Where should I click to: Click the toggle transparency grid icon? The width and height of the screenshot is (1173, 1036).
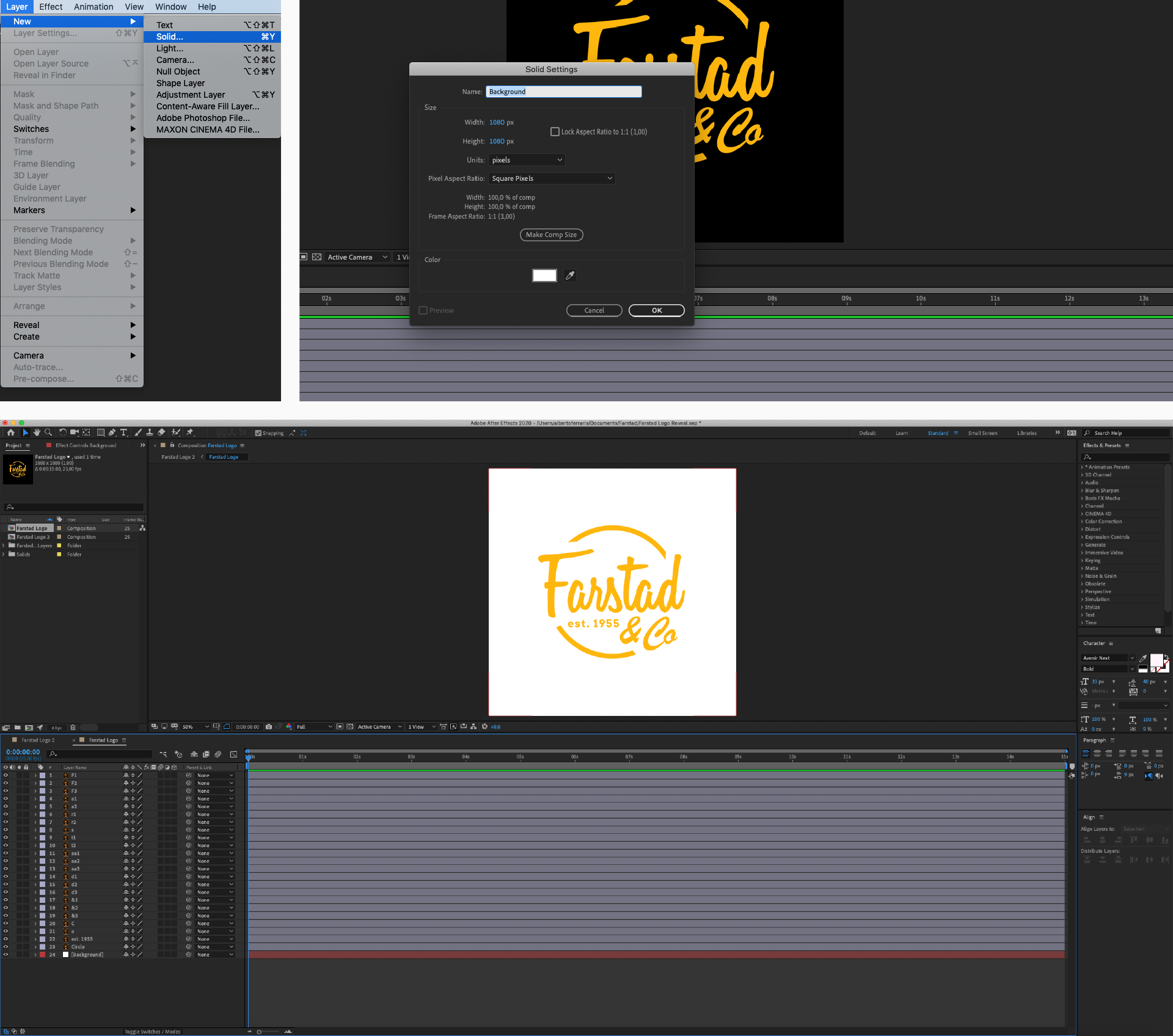click(x=350, y=727)
